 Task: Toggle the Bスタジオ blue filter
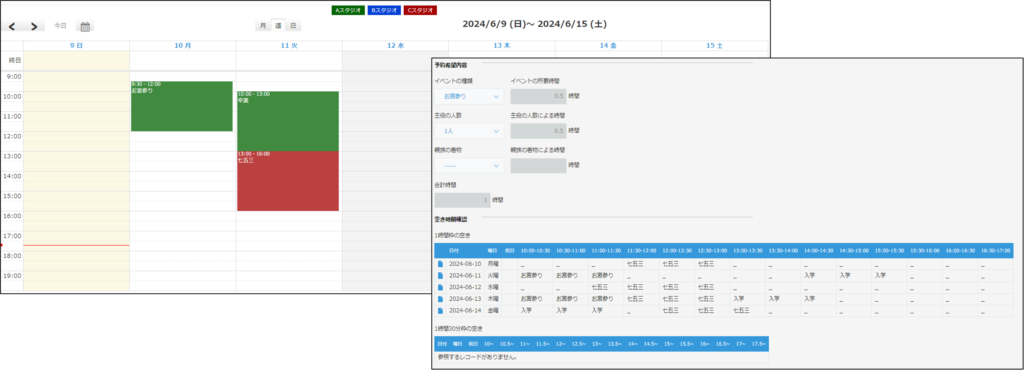coord(384,10)
